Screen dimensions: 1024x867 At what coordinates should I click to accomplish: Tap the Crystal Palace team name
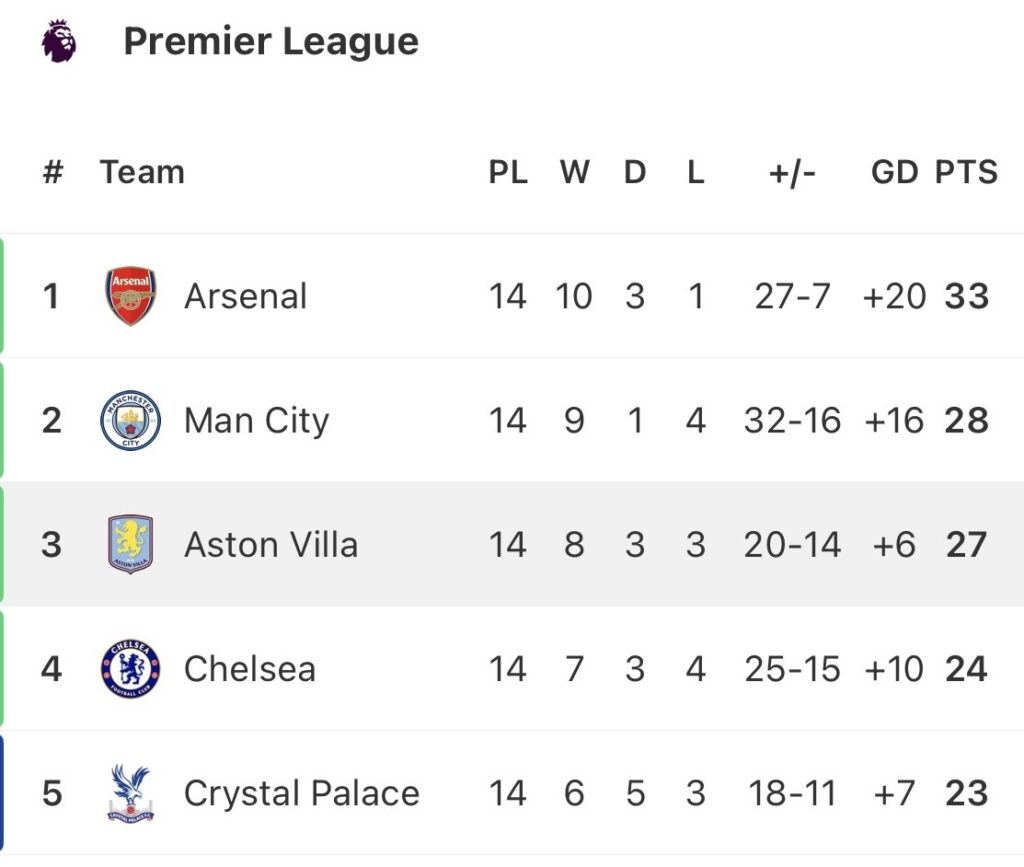(x=302, y=794)
